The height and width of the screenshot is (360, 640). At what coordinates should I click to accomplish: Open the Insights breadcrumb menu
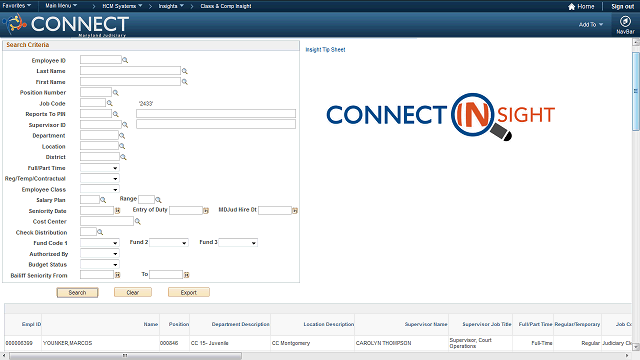171,6
